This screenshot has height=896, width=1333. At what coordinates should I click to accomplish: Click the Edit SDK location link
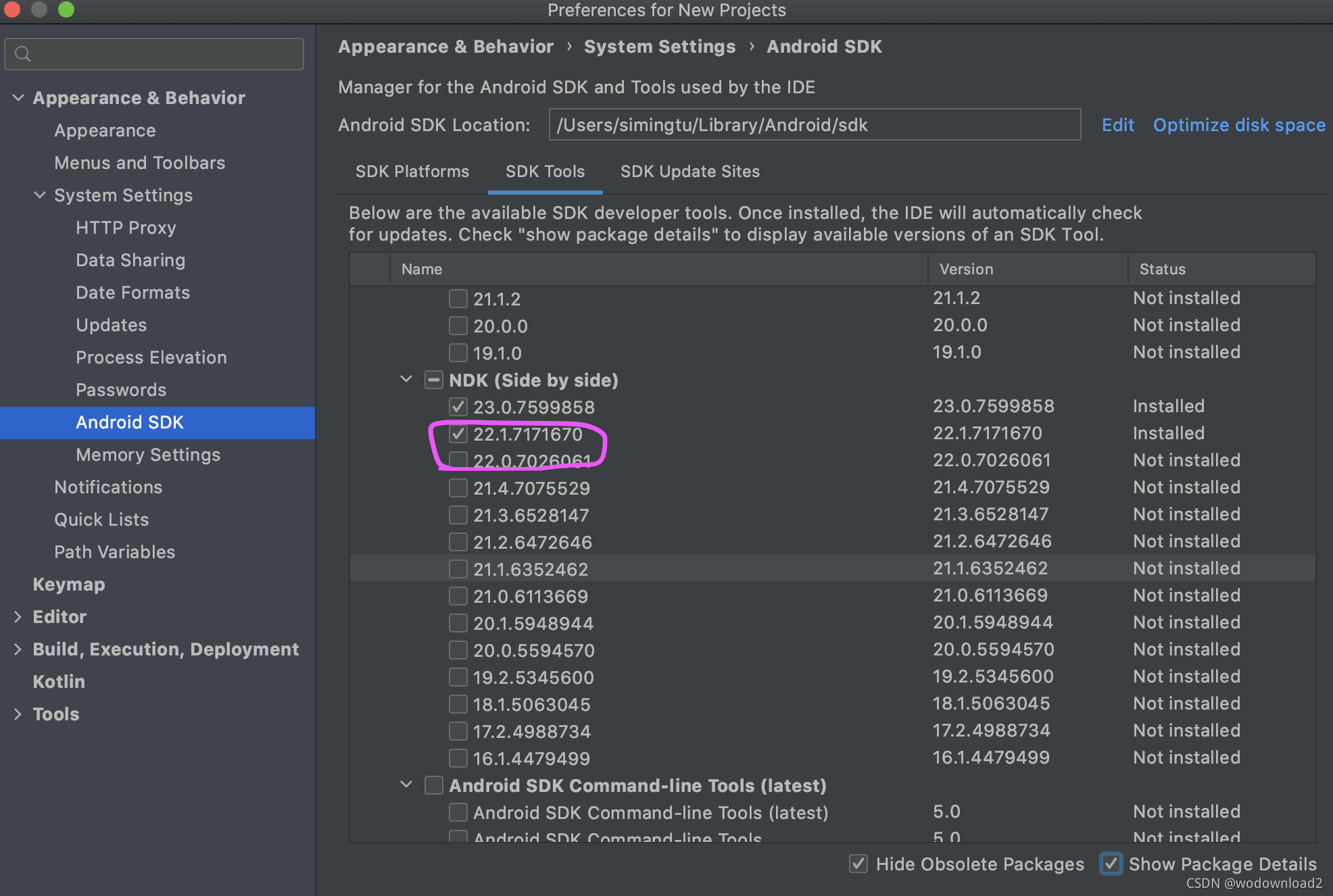pyautogui.click(x=1118, y=125)
